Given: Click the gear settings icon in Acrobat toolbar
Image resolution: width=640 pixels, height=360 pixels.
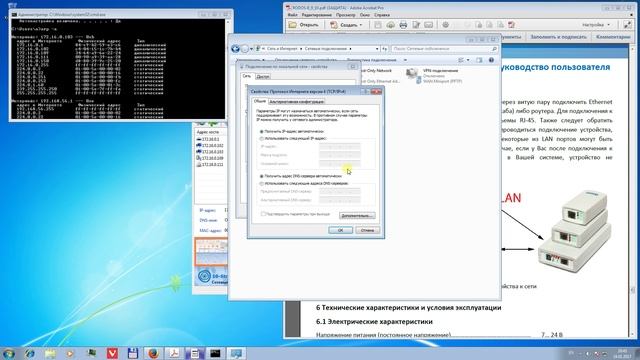Looking at the screenshot, I should click(445, 25).
